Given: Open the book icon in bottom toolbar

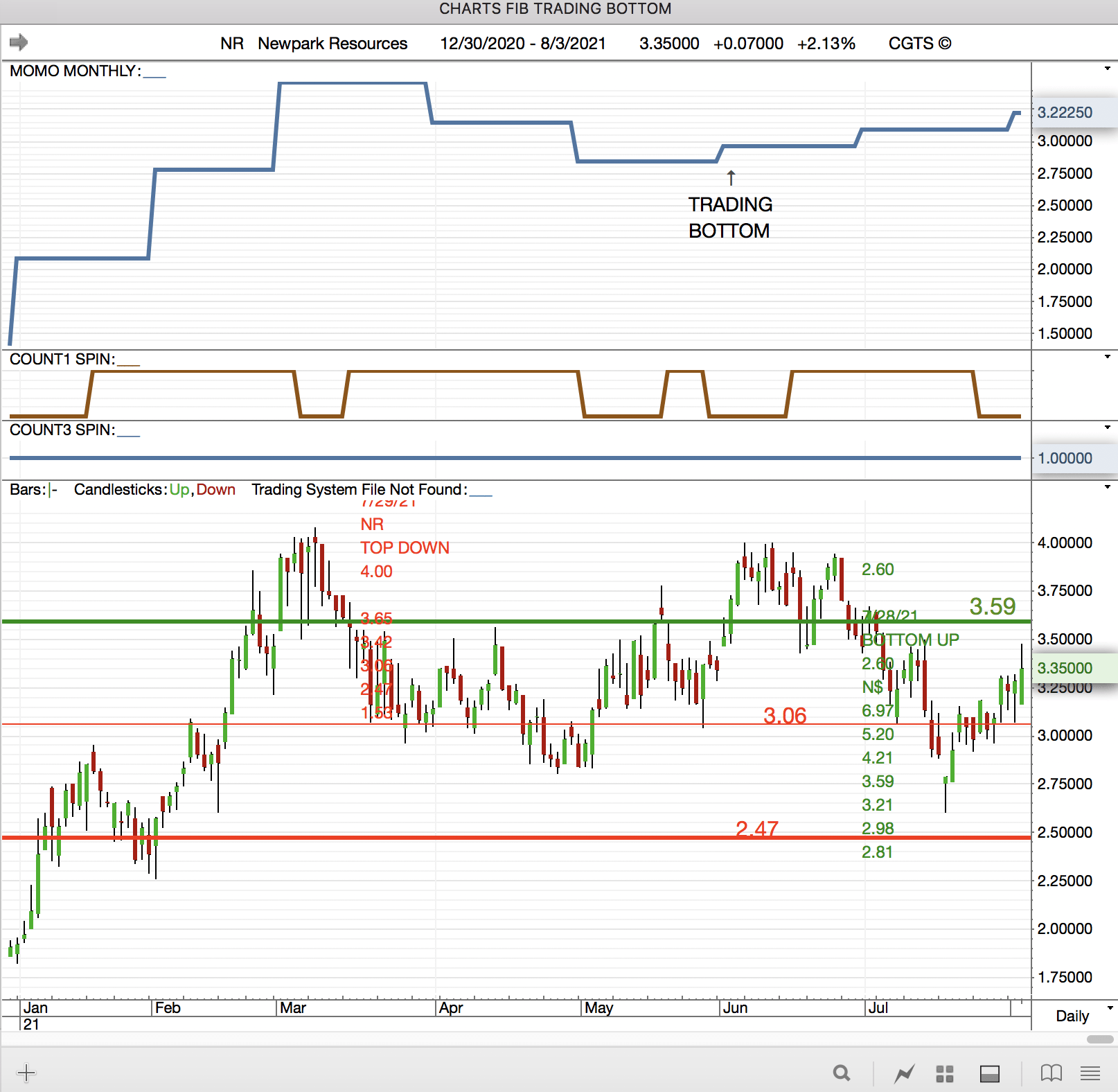Looking at the screenshot, I should coord(1051,1073).
